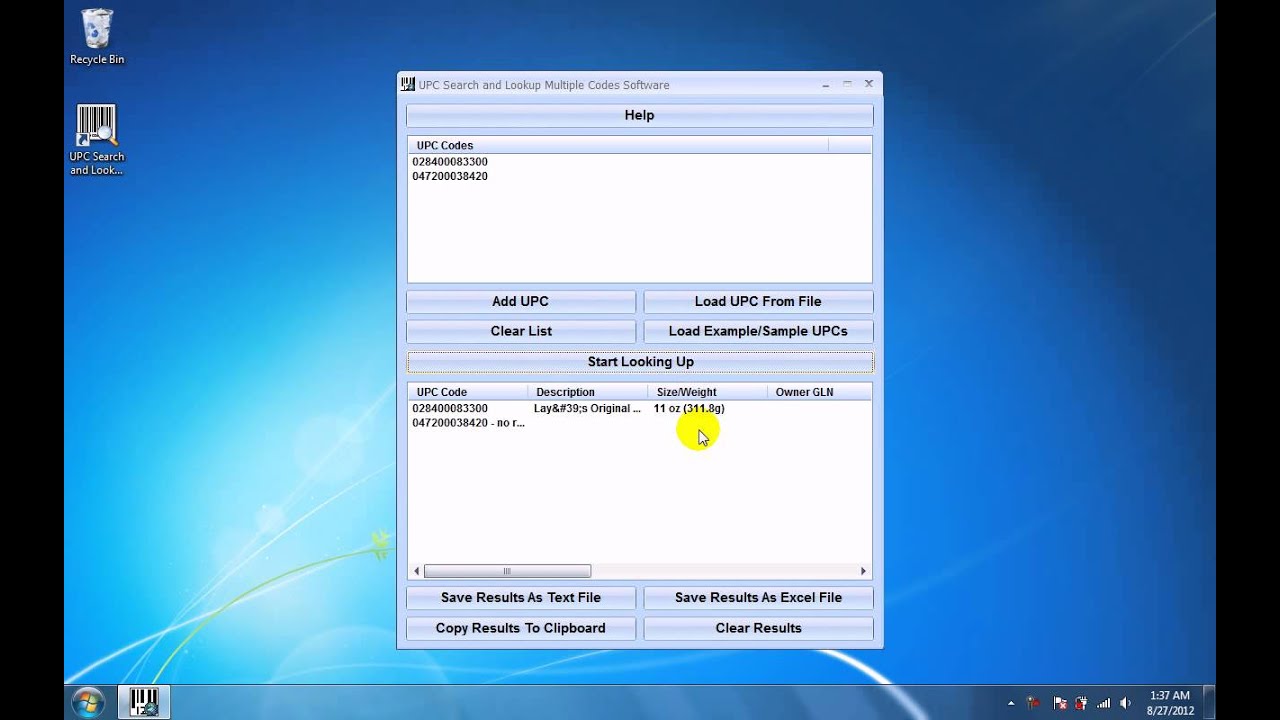The height and width of the screenshot is (720, 1280).
Task: Click Load Example/Sample UPCs
Action: tap(758, 331)
